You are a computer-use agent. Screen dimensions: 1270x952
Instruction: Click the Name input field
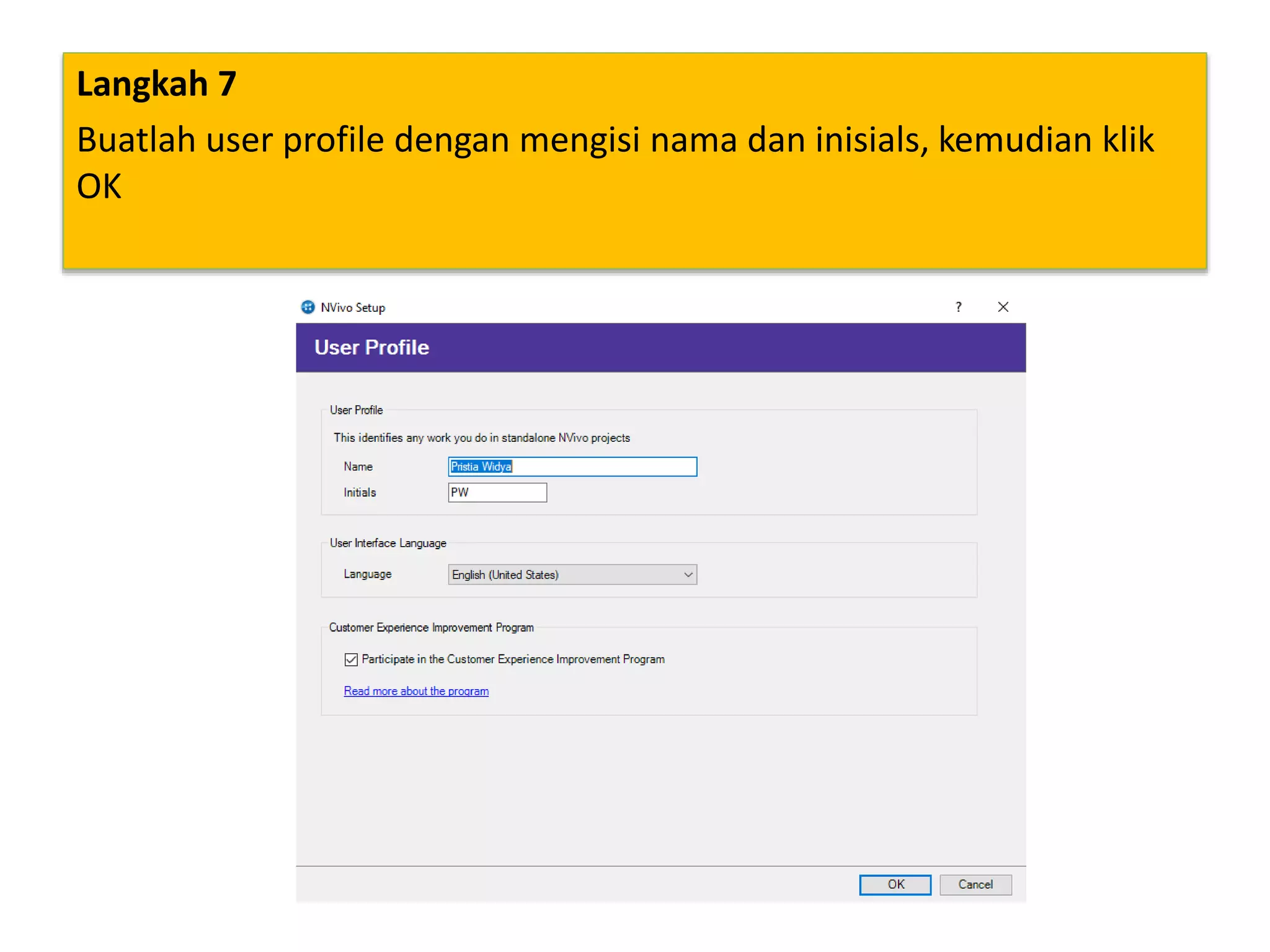[x=572, y=467]
